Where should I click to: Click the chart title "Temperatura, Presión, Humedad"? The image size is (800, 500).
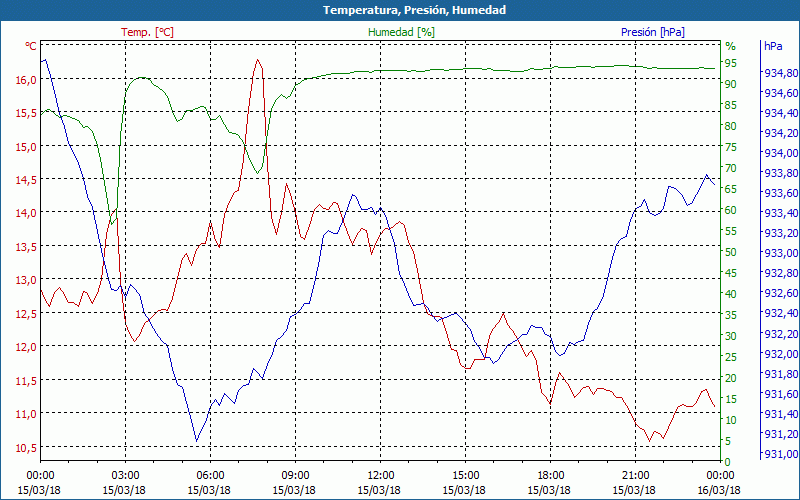pos(414,10)
